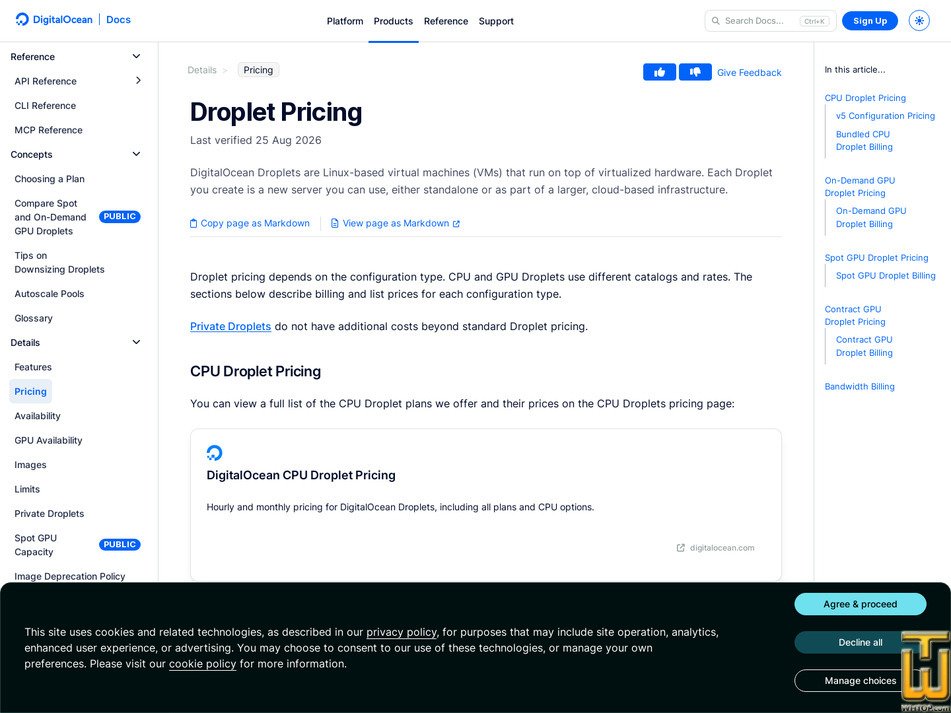Open the cookie policy link
Viewport: 951px width, 713px height.
tap(203, 663)
